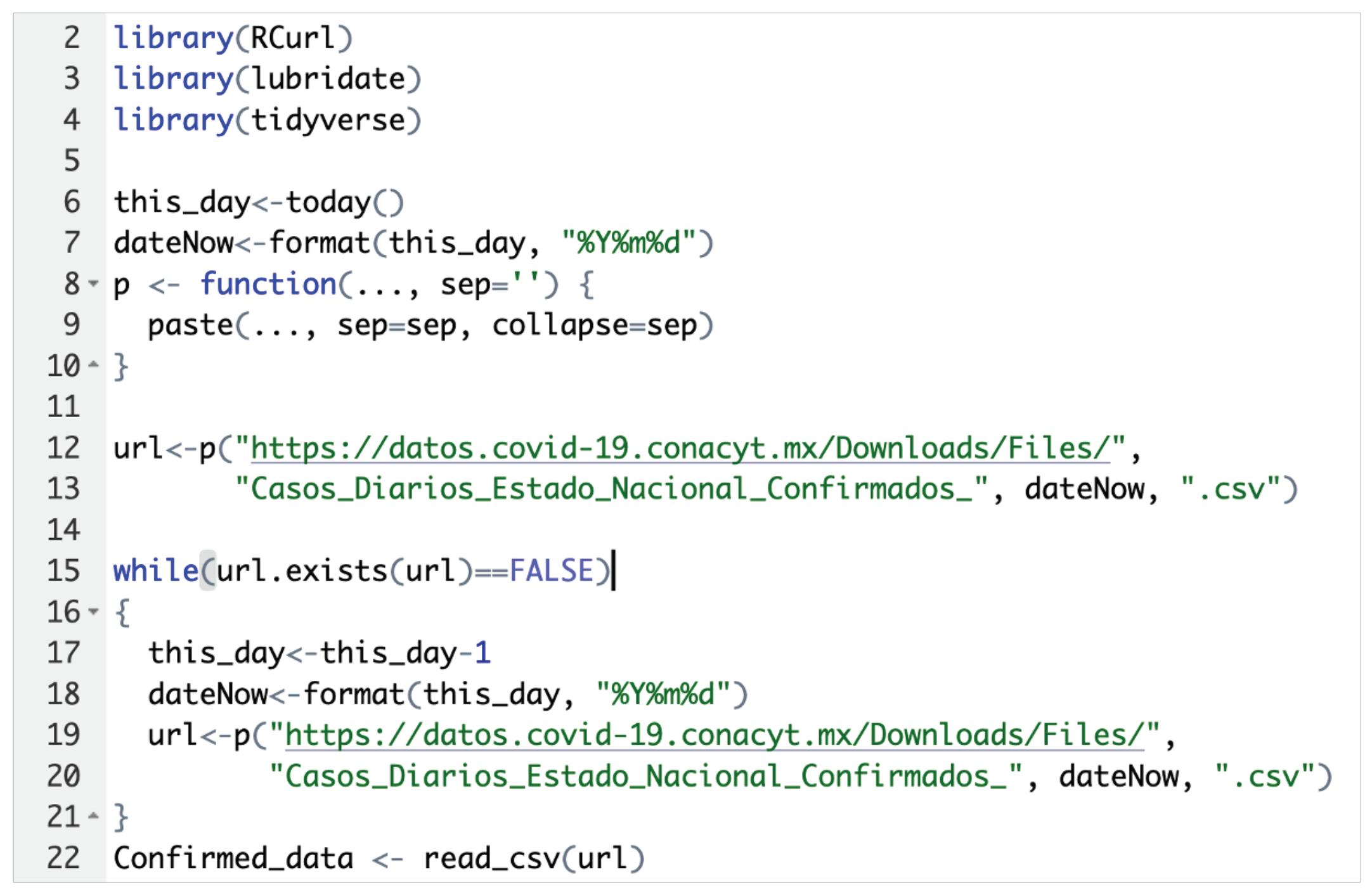Click the fold end marker at line 10
Image resolution: width=1372 pixels, height=890 pixels.
click(x=94, y=364)
